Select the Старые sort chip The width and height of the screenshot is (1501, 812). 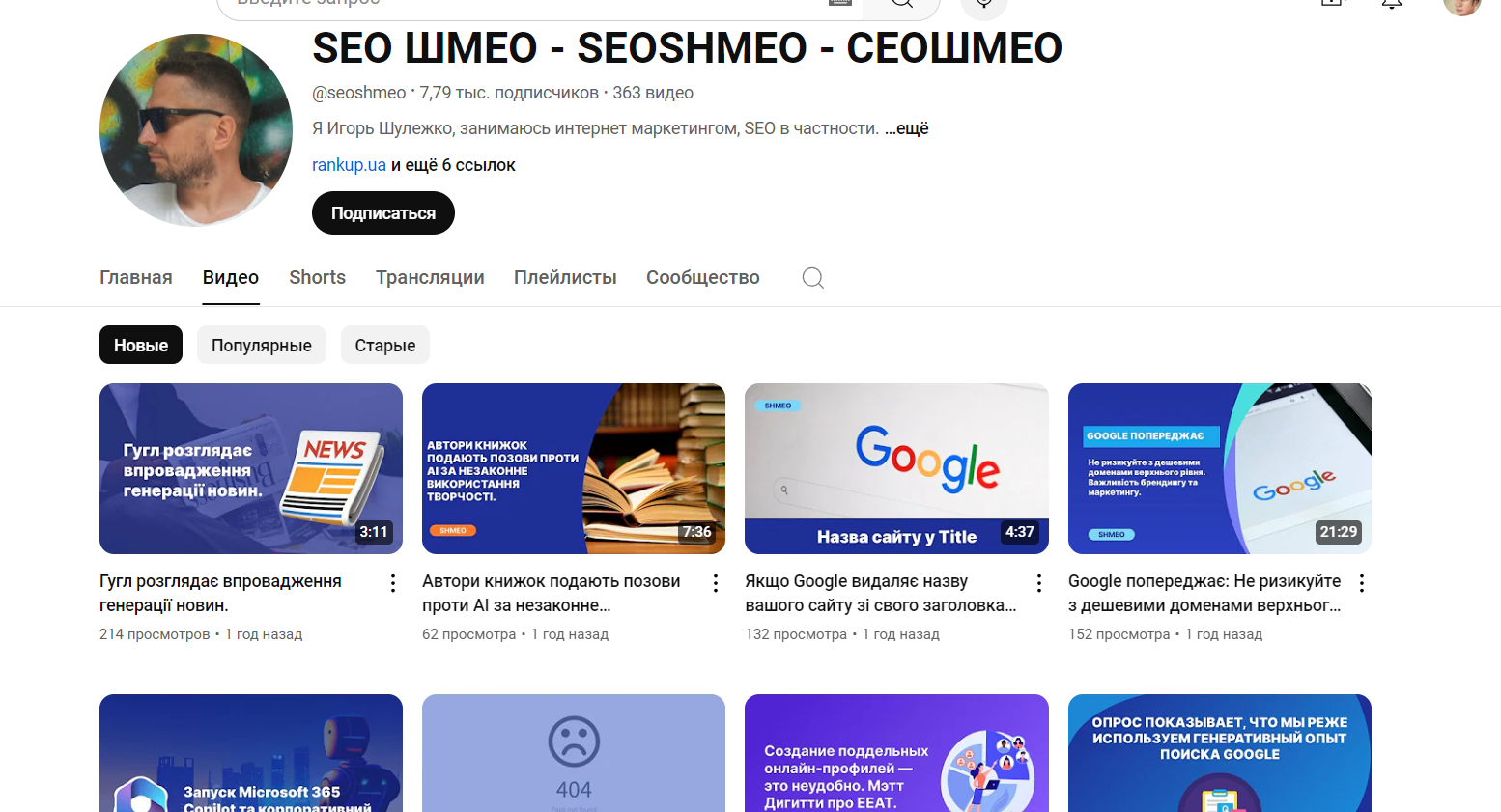[385, 345]
